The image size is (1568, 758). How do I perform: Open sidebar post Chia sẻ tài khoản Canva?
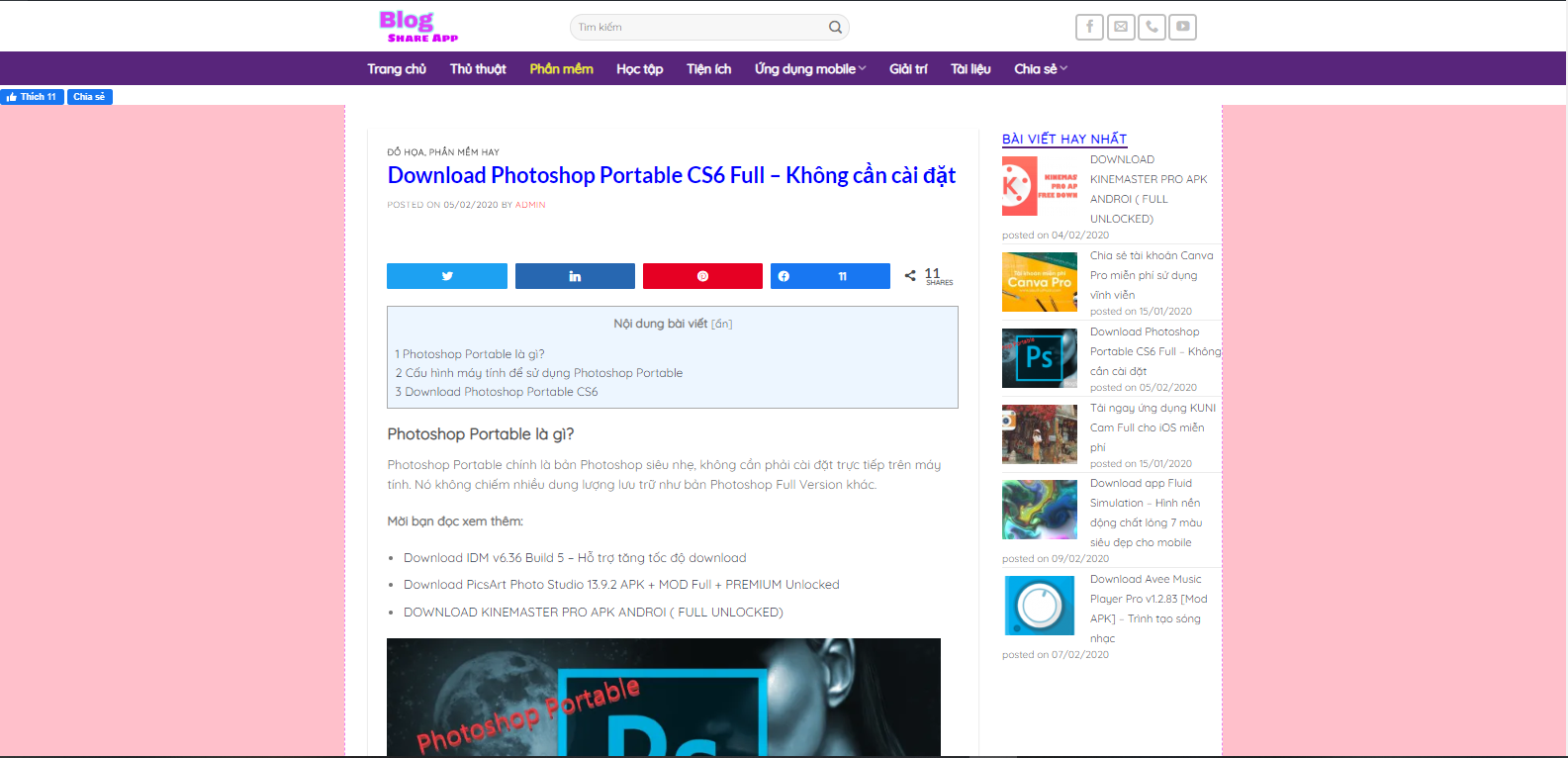(1152, 275)
